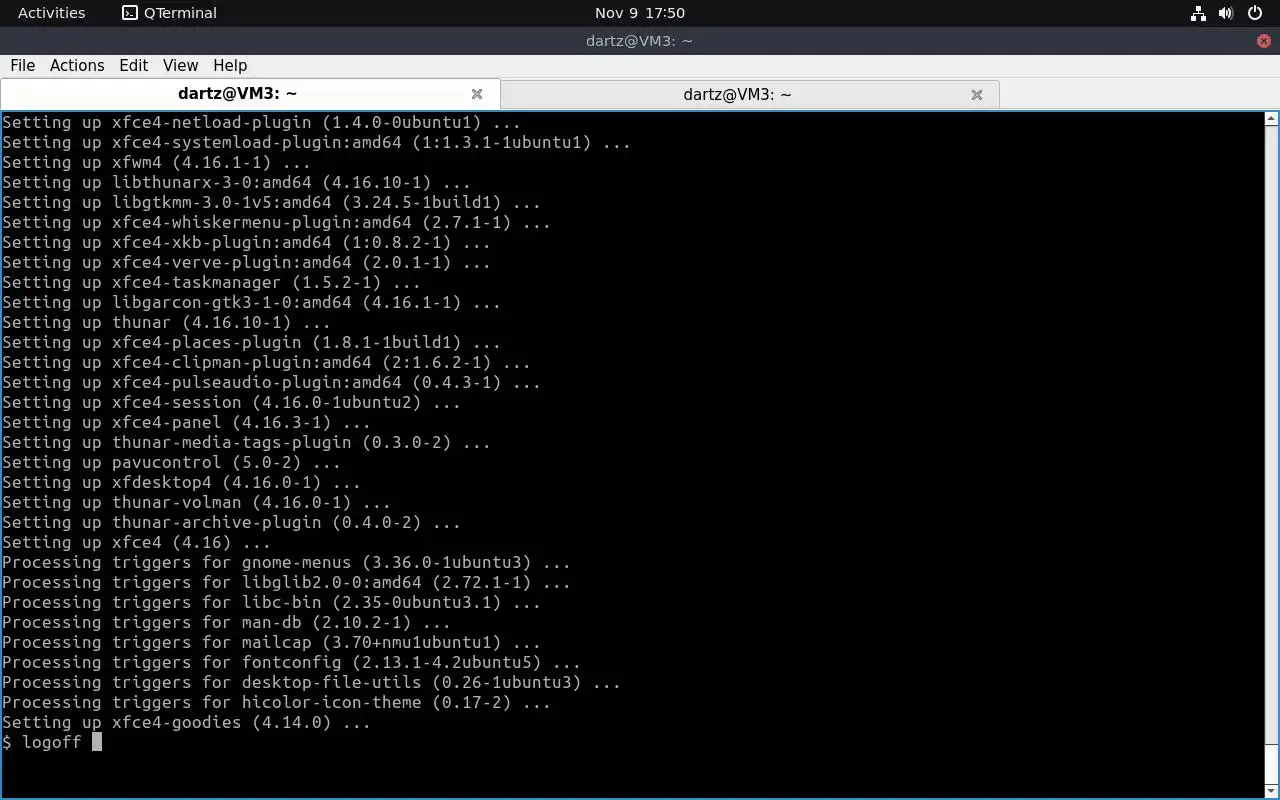This screenshot has width=1280, height=800.
Task: Click the 'Setting up thunar (4.16.10-1)' line
Action: [x=166, y=322]
